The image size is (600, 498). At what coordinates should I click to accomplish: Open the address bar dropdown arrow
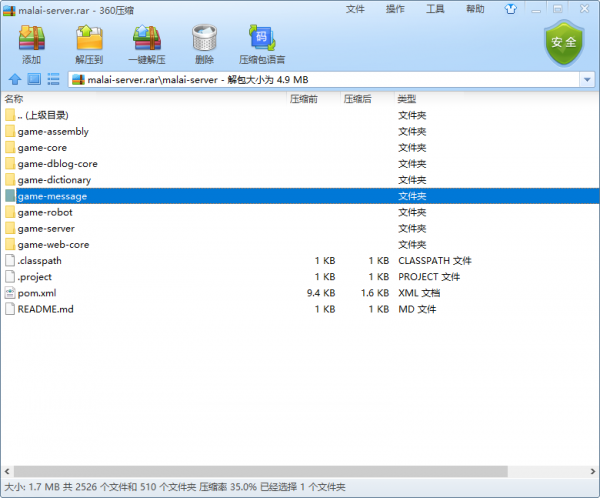(x=587, y=80)
